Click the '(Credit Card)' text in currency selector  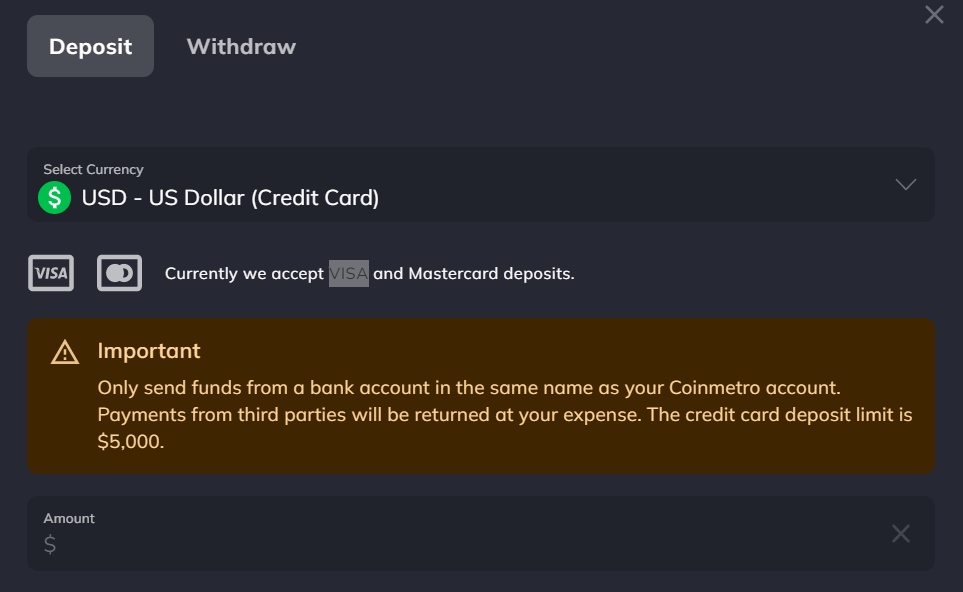pos(315,198)
